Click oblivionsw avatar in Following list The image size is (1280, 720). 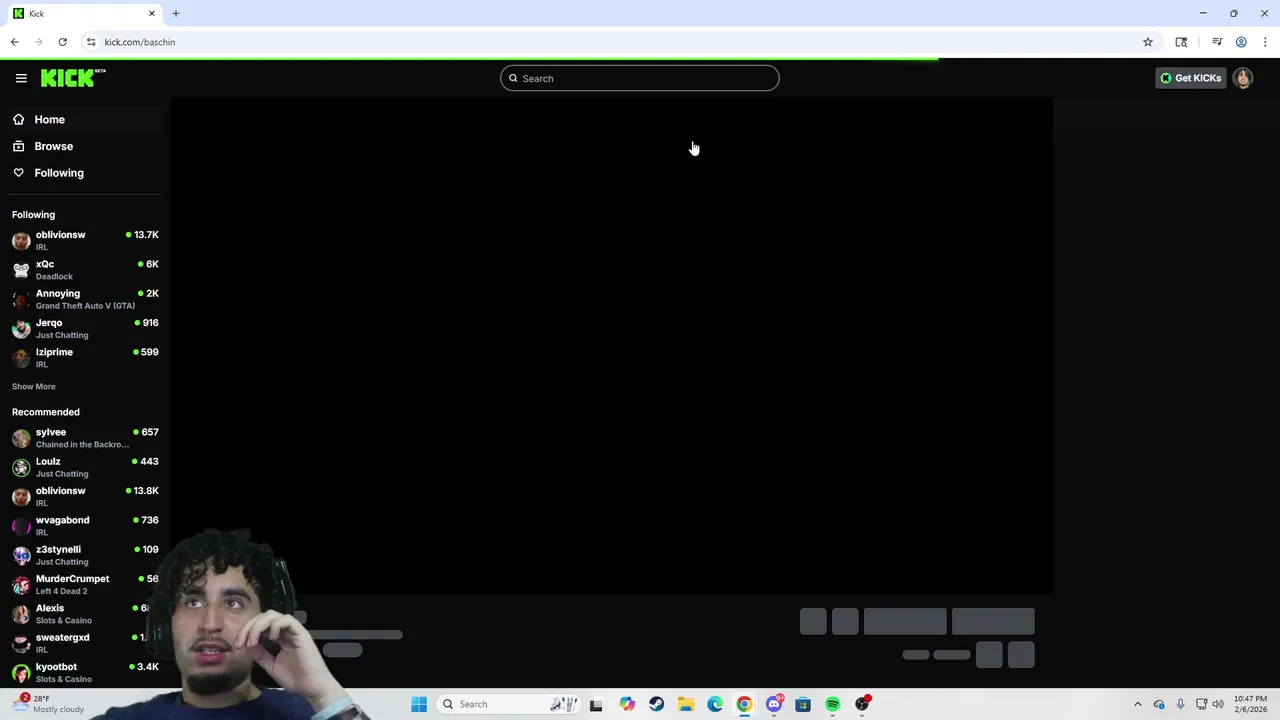(21, 241)
